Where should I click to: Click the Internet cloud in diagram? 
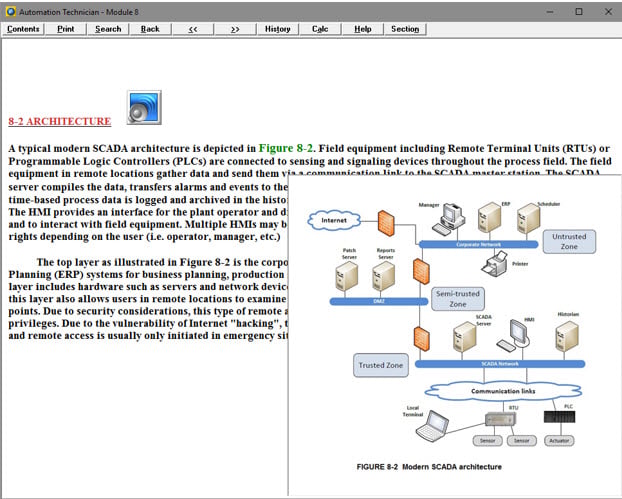point(340,219)
